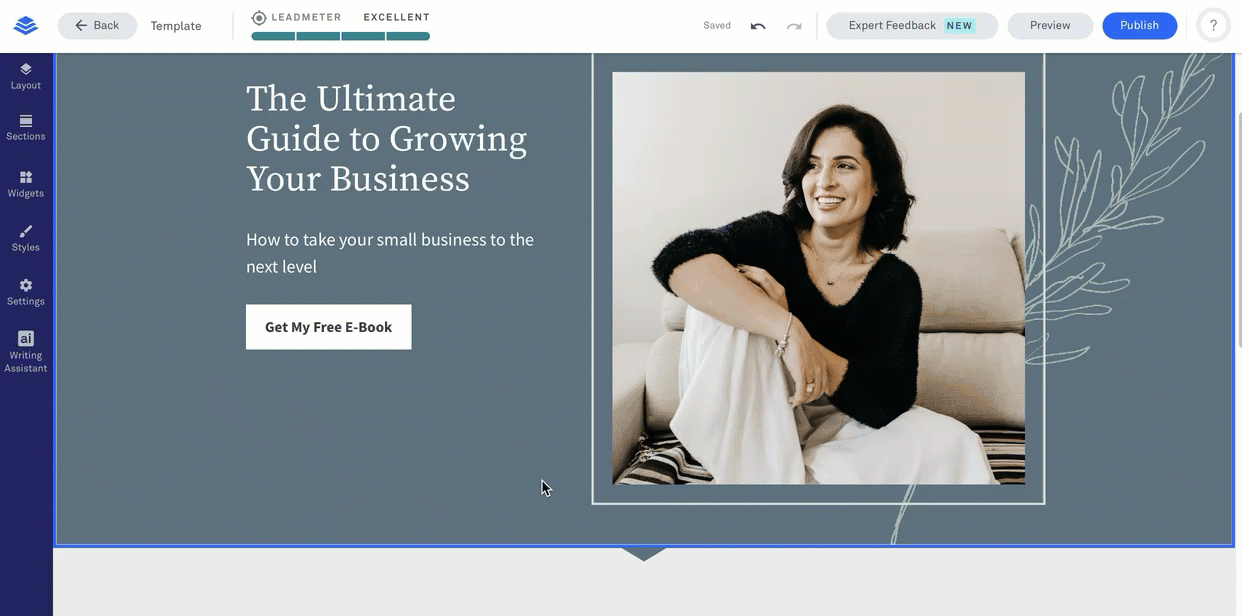Go back with the Back button
This screenshot has width=1242, height=616.
pos(97,26)
